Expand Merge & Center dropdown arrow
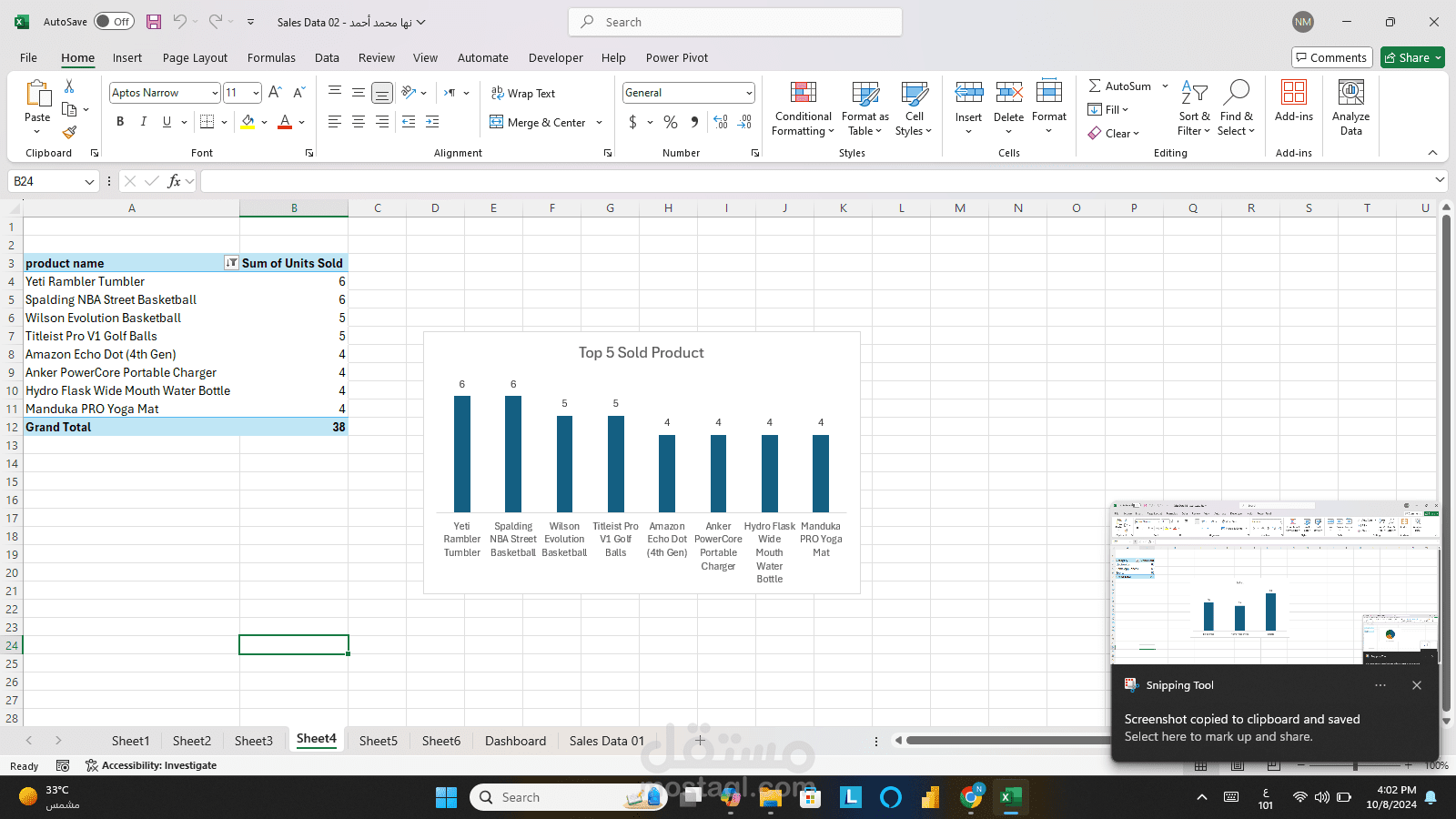The height and width of the screenshot is (819, 1456). tap(599, 123)
